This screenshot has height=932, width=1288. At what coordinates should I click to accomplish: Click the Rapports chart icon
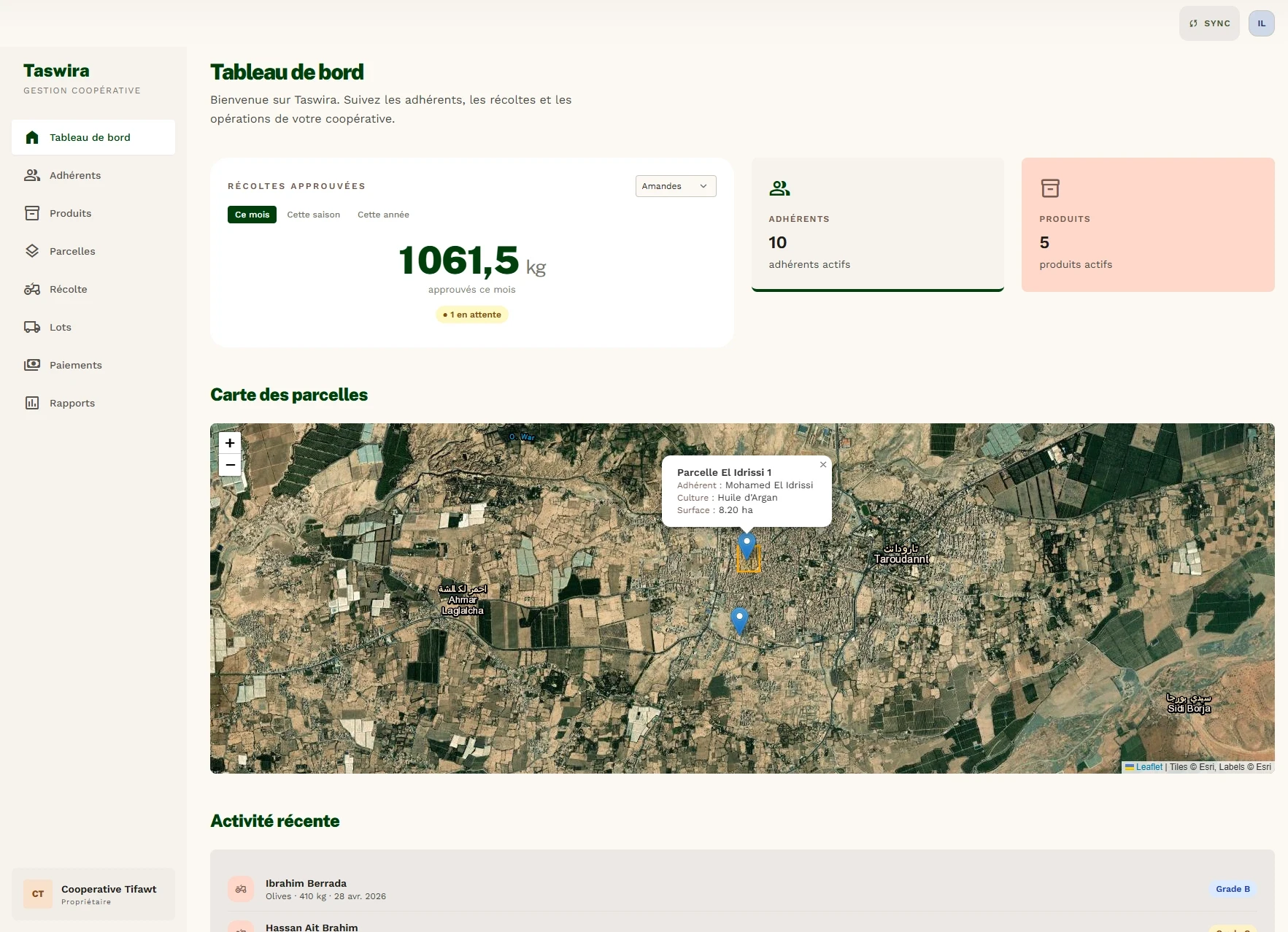(32, 403)
